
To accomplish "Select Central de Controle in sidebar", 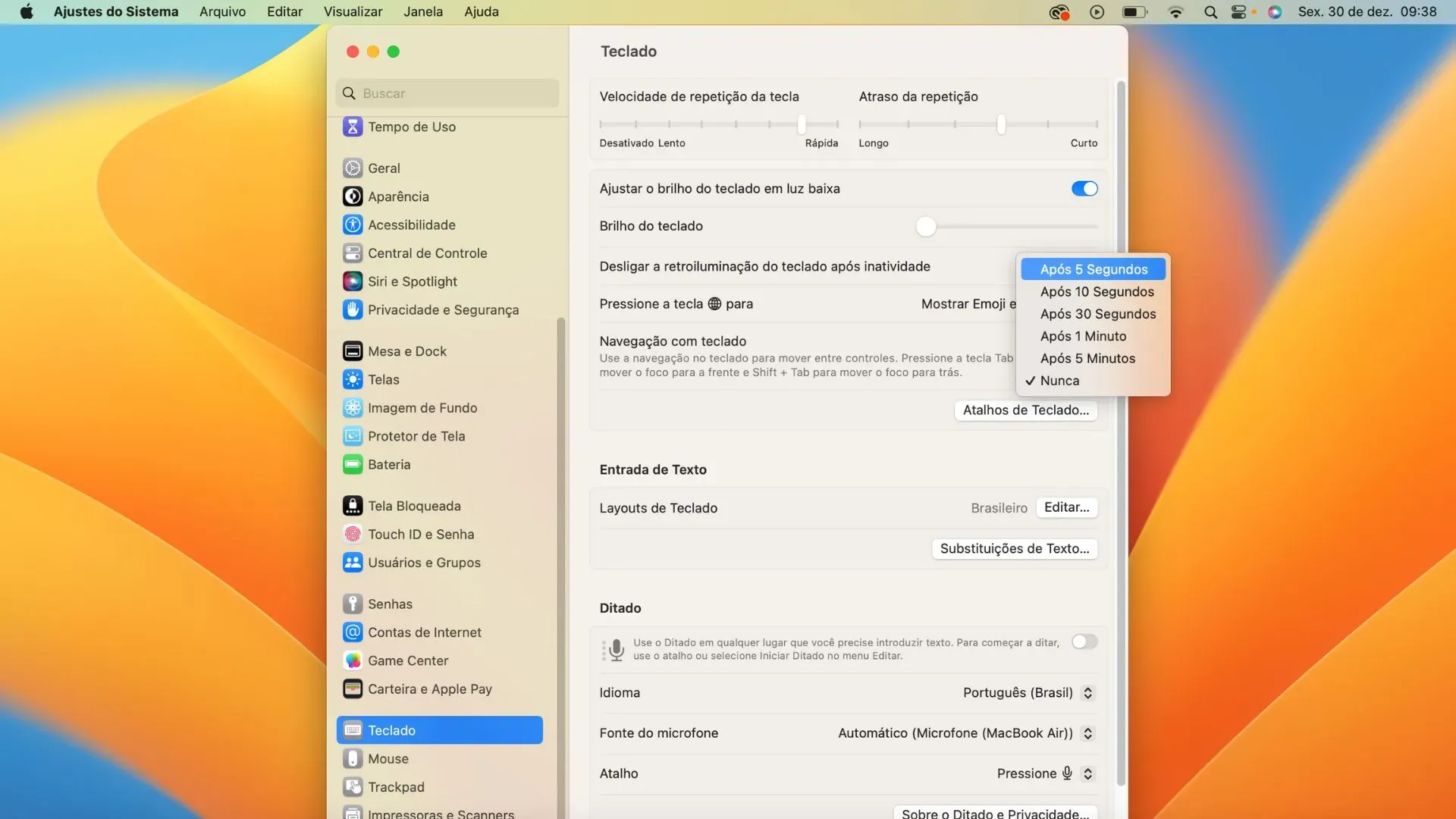I will [427, 253].
